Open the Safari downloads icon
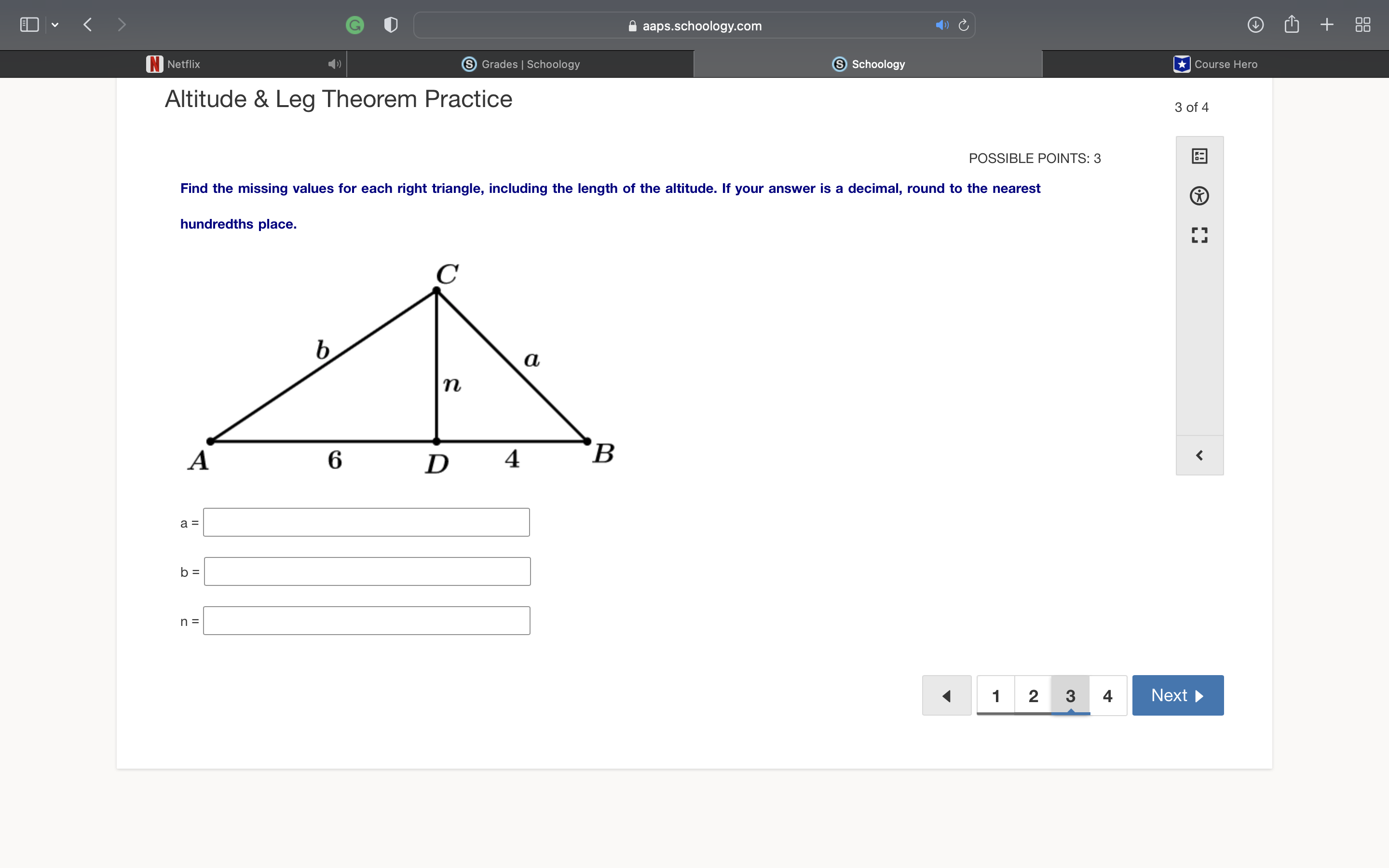 tap(1255, 25)
